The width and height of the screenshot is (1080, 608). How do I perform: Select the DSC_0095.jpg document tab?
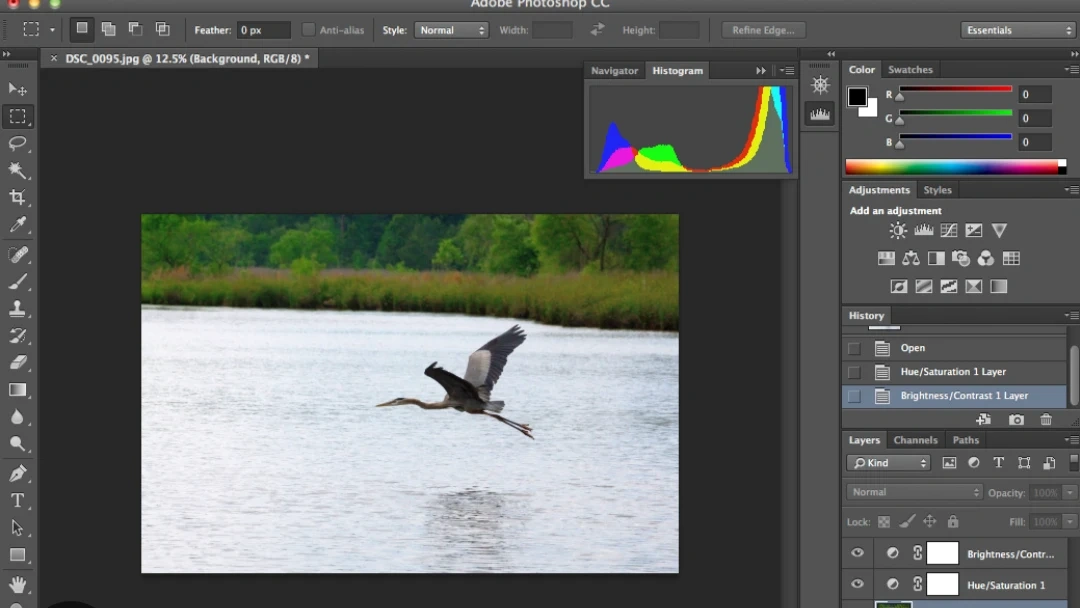coord(180,59)
